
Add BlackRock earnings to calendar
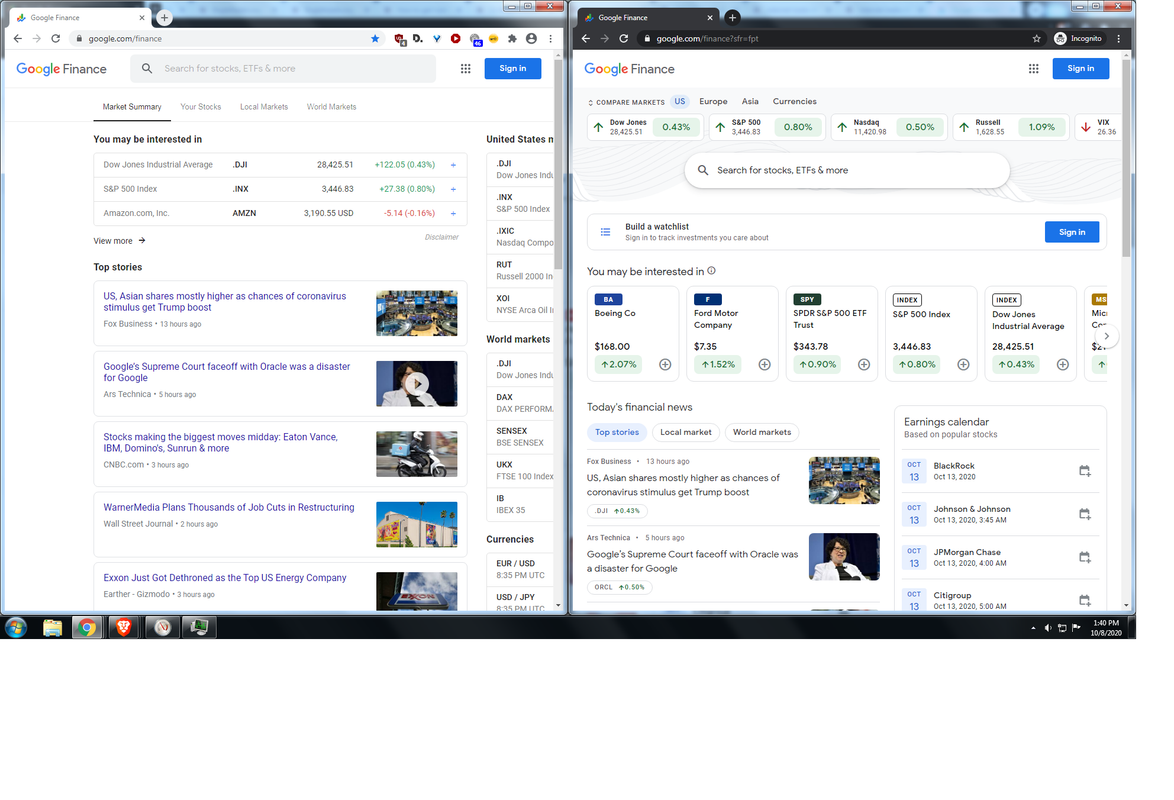(1084, 471)
